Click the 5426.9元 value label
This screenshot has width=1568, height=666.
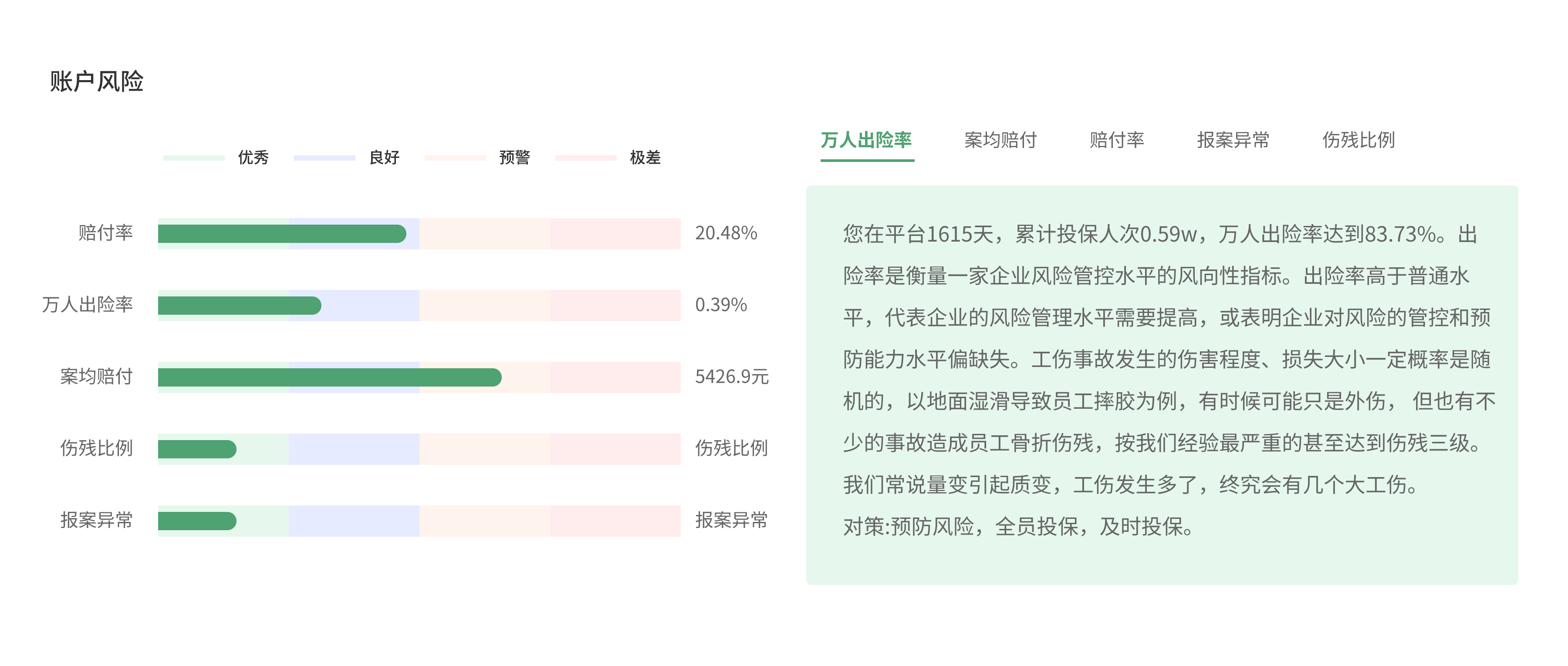point(732,377)
